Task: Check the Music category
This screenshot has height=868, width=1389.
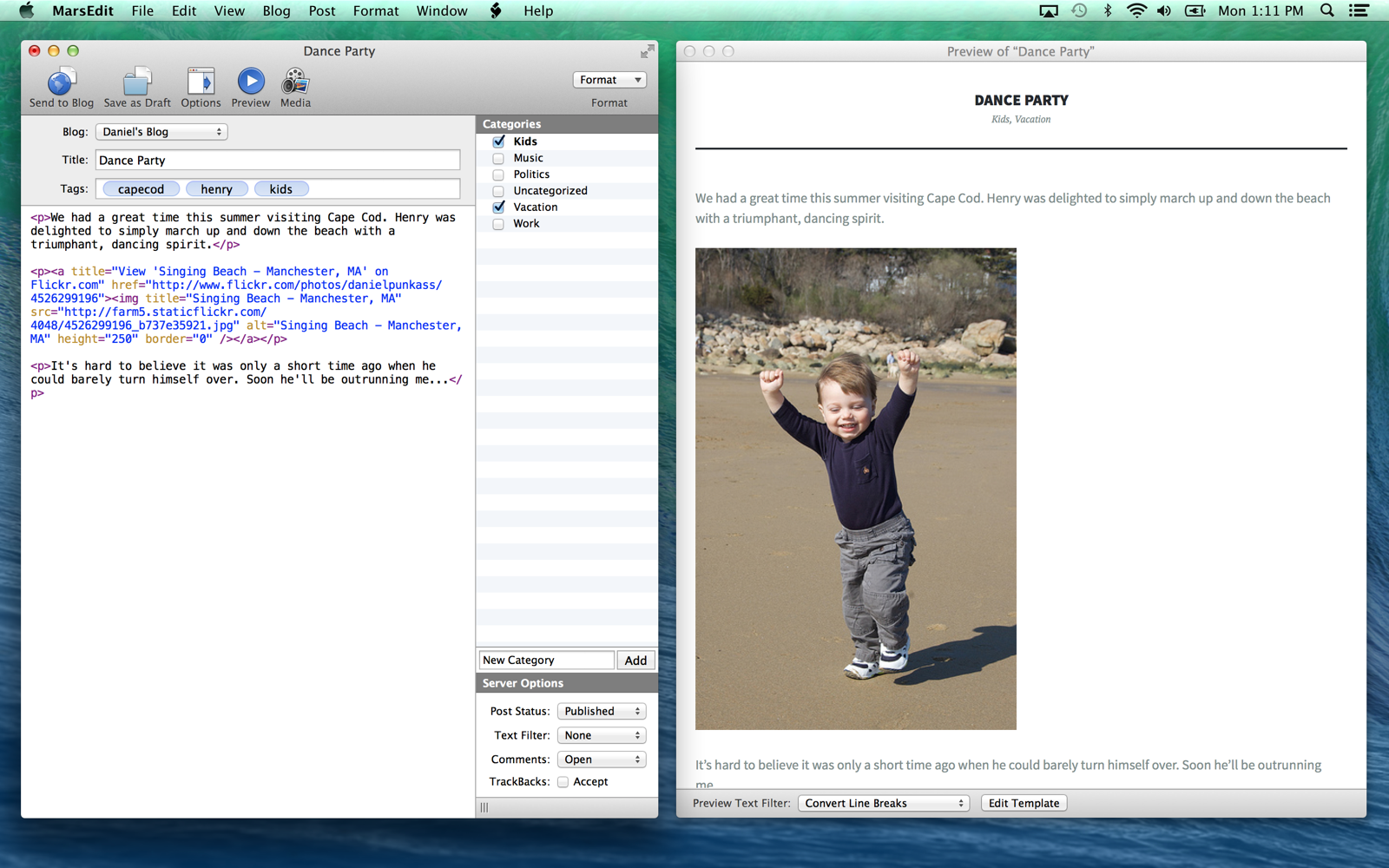Action: point(498,158)
